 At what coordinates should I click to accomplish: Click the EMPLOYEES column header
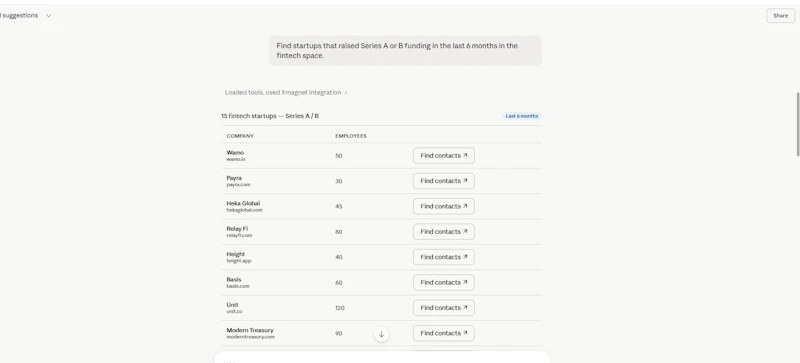[x=351, y=136]
